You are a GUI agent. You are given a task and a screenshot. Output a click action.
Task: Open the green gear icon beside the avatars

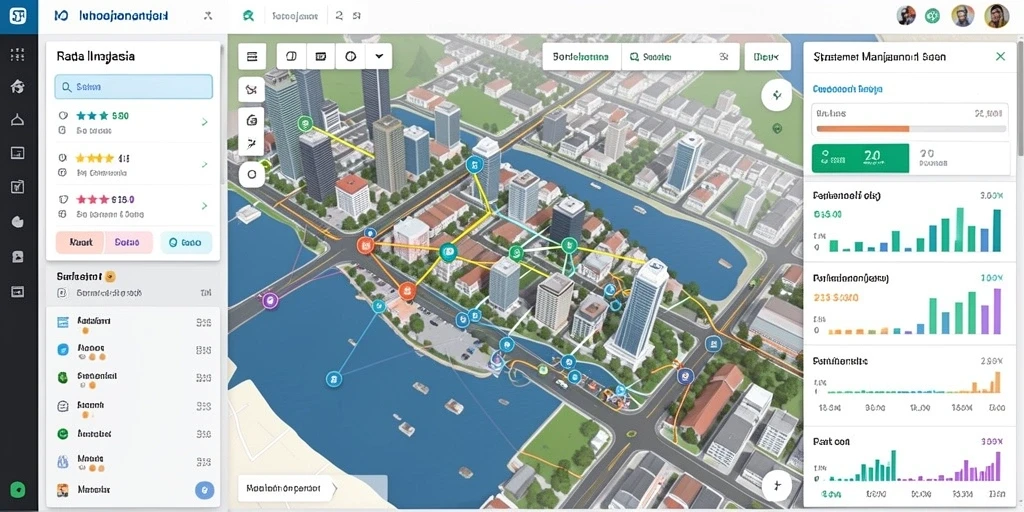click(933, 16)
